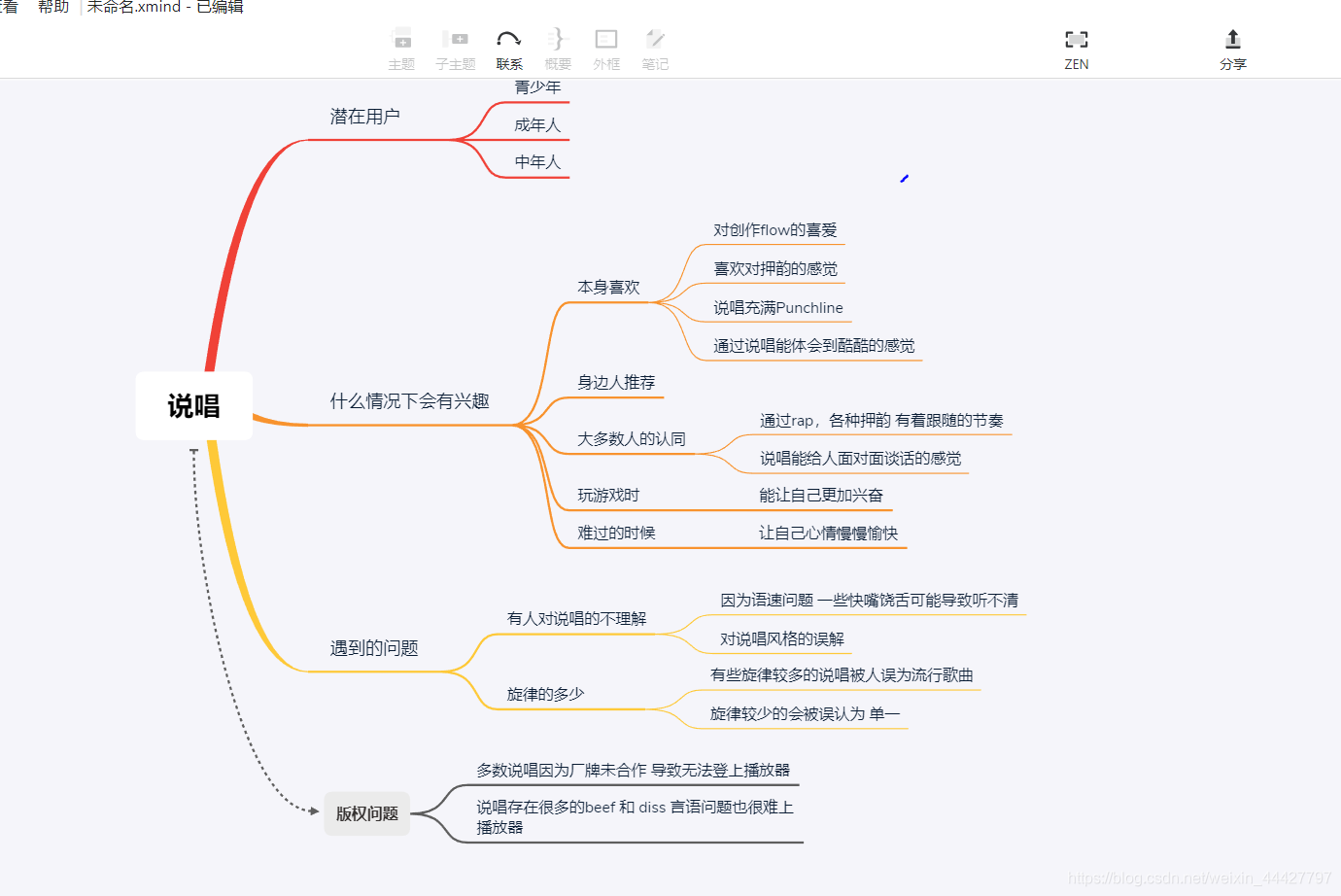Click the text 有些旋律较多的说唱被人误为流行歌曲
The width and height of the screenshot is (1341, 896).
[842, 675]
